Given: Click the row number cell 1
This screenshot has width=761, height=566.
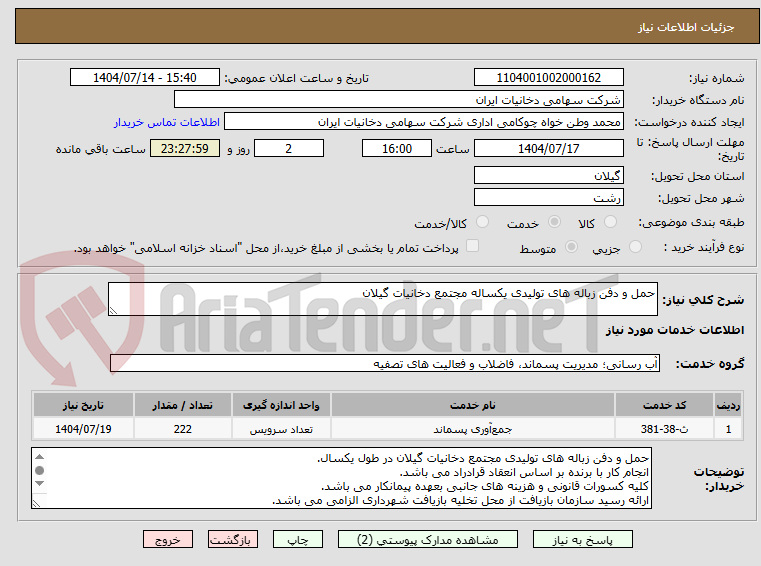Looking at the screenshot, I should pyautogui.click(x=728, y=429).
